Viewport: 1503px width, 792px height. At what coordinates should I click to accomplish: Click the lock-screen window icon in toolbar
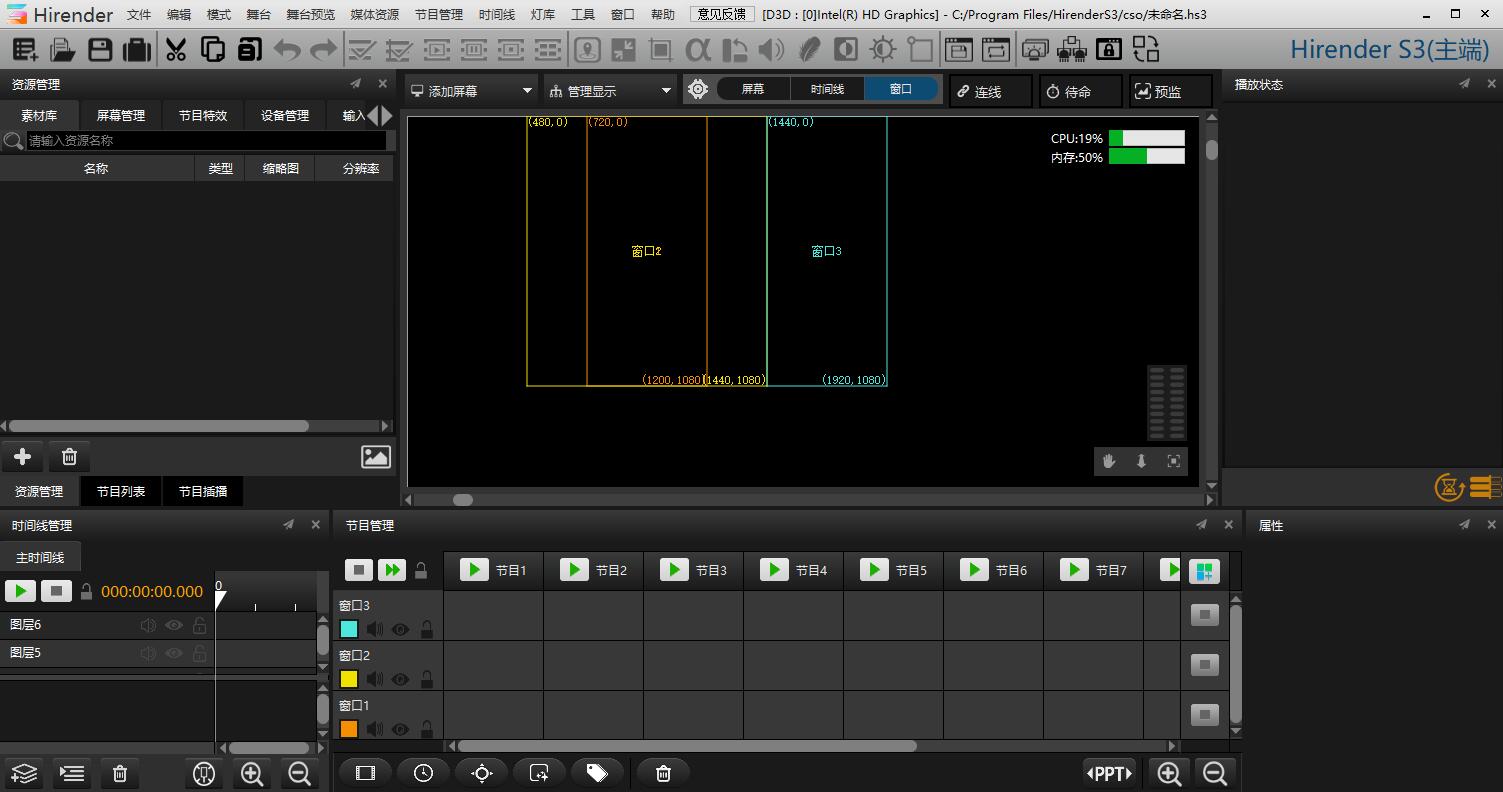click(1109, 49)
